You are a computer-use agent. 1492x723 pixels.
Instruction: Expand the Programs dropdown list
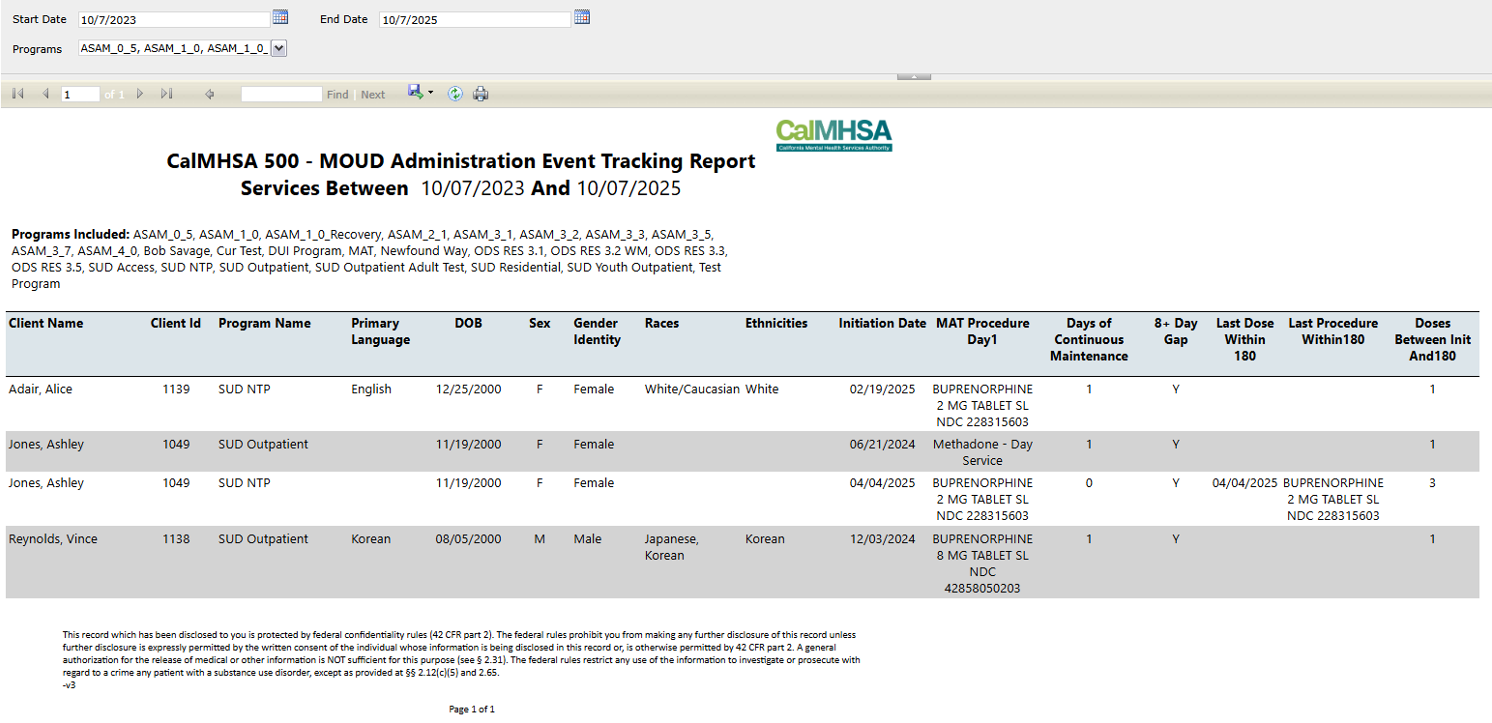click(279, 48)
